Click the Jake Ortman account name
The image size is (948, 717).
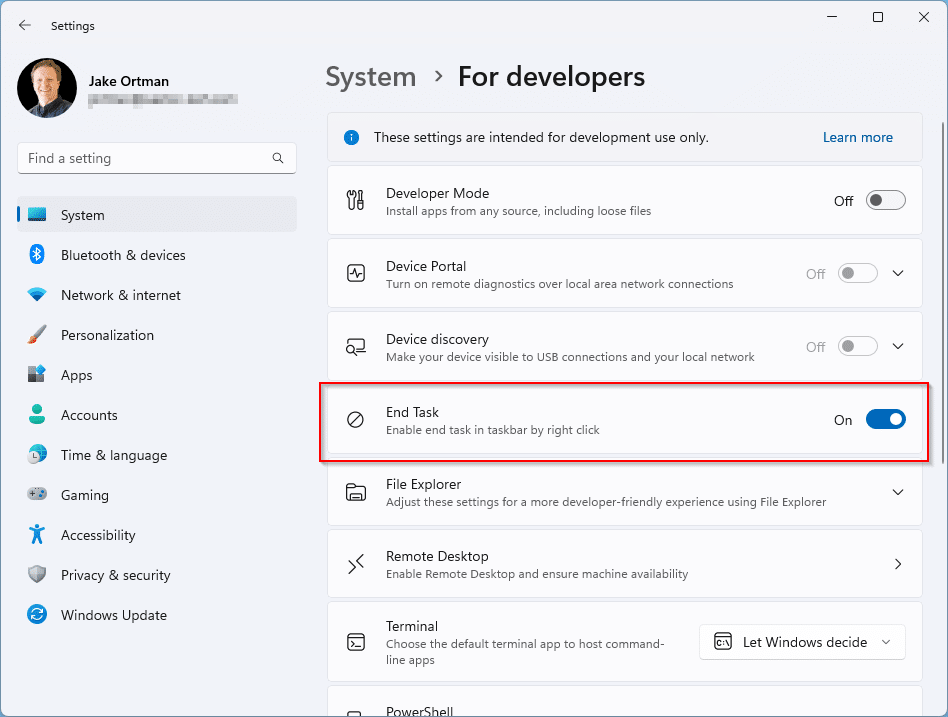click(129, 82)
